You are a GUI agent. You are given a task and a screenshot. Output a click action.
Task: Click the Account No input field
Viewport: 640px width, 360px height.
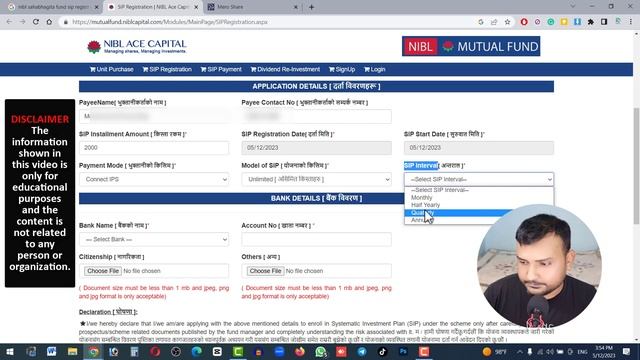[x=316, y=239]
